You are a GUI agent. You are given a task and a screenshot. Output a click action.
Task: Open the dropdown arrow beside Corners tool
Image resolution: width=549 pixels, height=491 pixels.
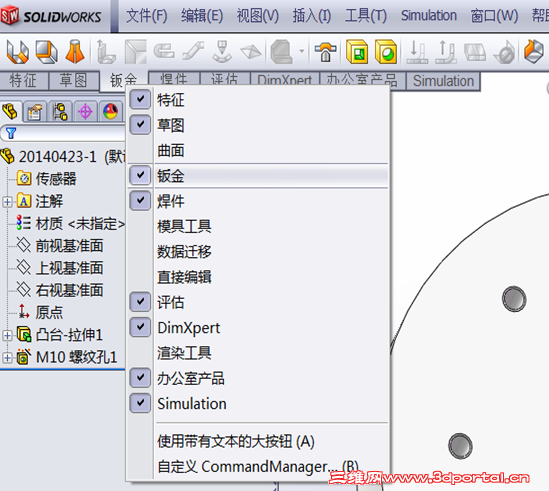coord(301,51)
